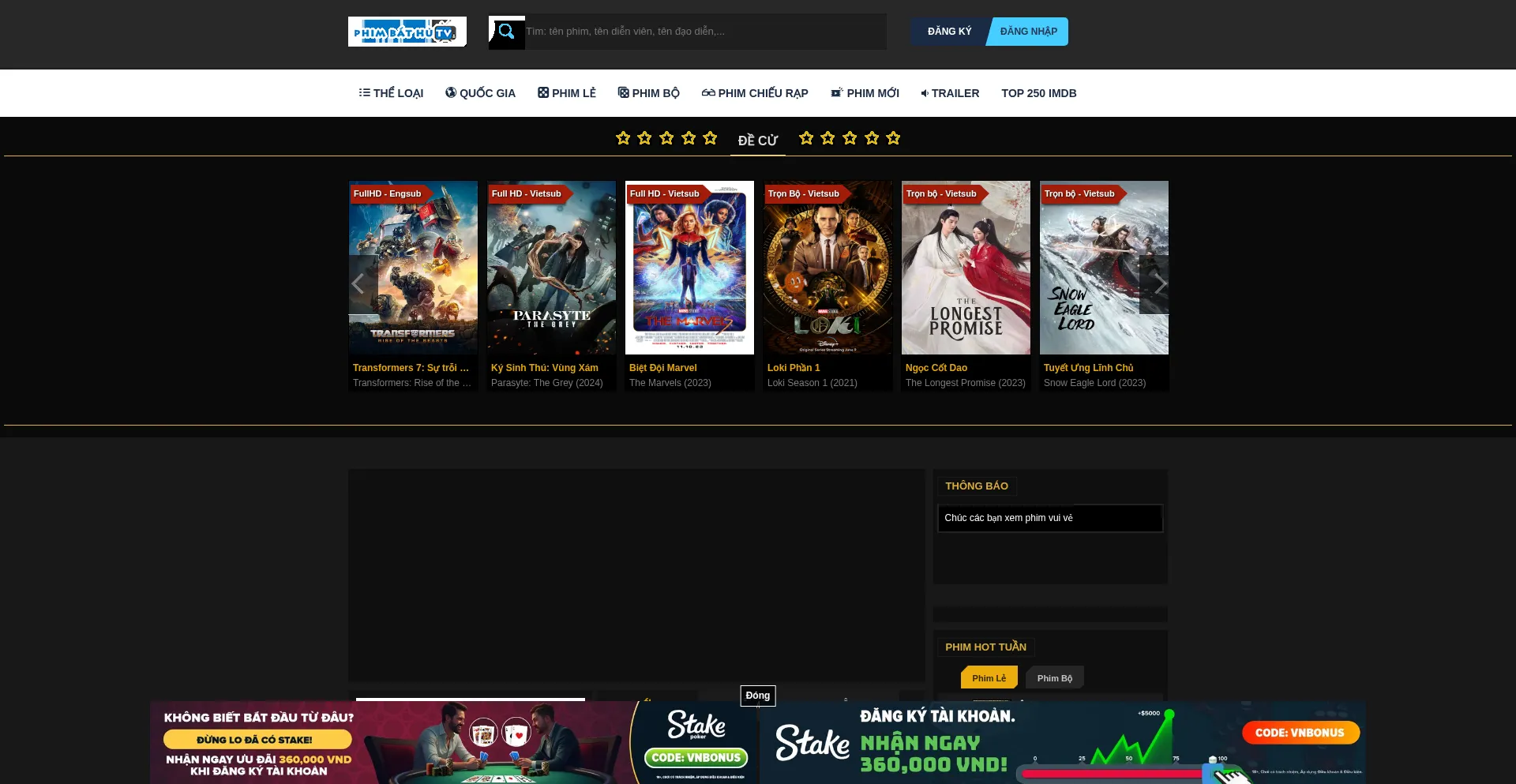Open the Loki Phần 1 poster
1516x784 pixels.
click(x=827, y=268)
